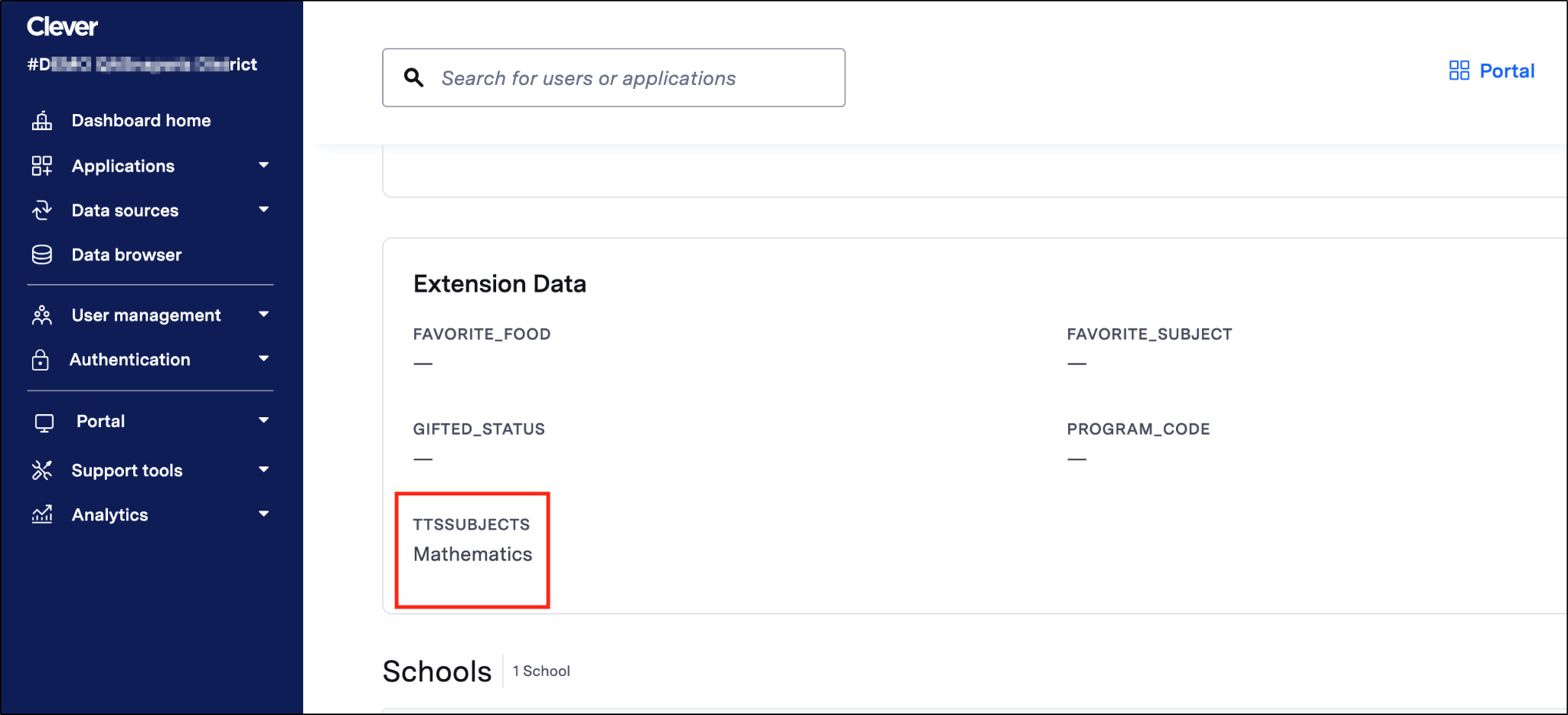The image size is (1568, 715).
Task: Expand the Applications menu arrow
Action: (264, 165)
